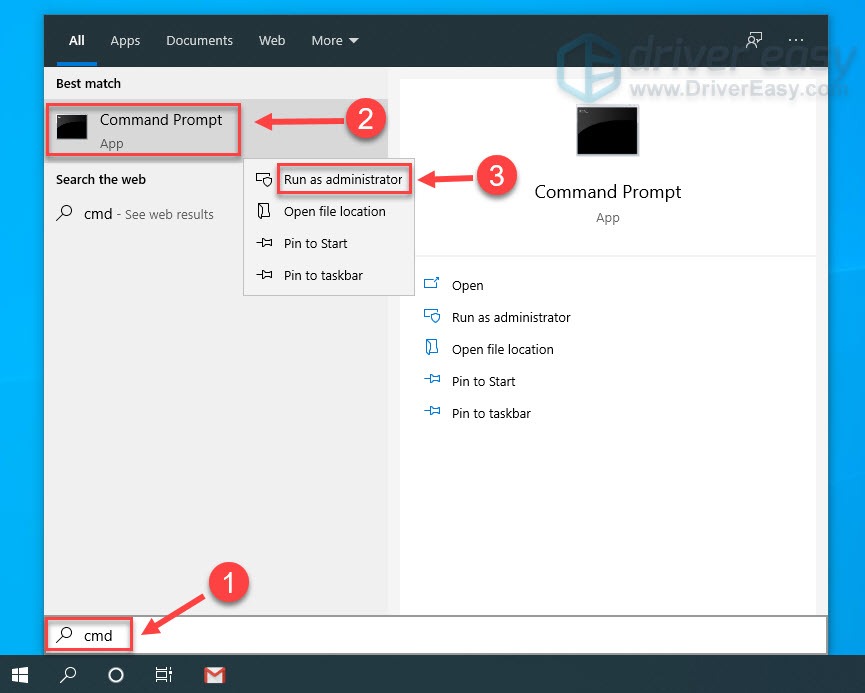Click Pin to Start icon in details pane
This screenshot has width=865, height=693.
pyautogui.click(x=432, y=379)
